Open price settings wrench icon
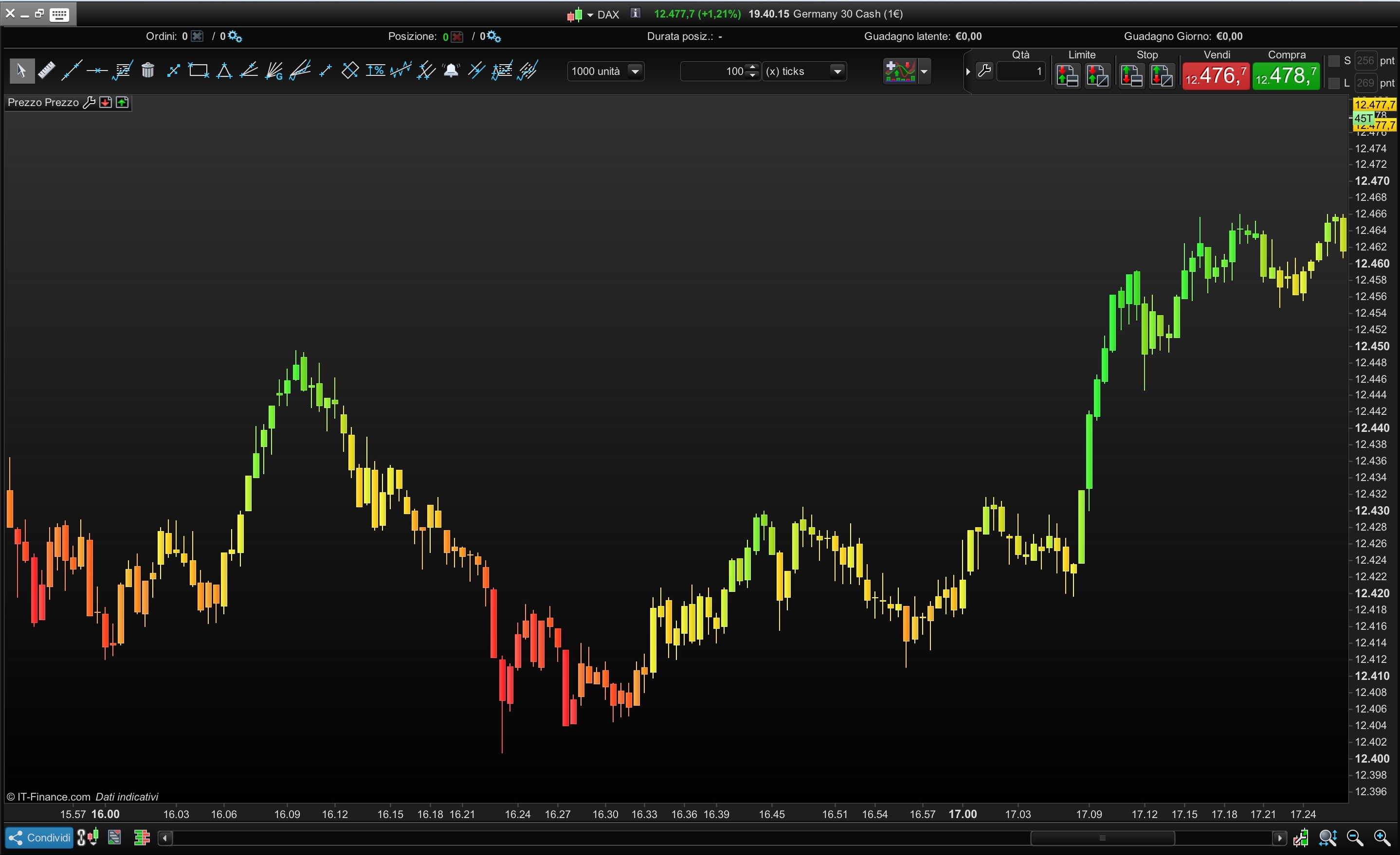Screen dimensions: 1400x855 click(x=89, y=102)
